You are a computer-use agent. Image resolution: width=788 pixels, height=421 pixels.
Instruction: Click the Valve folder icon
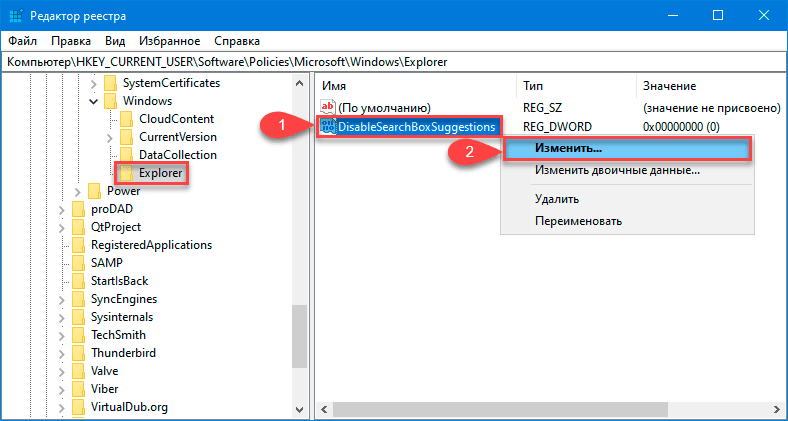tap(78, 371)
